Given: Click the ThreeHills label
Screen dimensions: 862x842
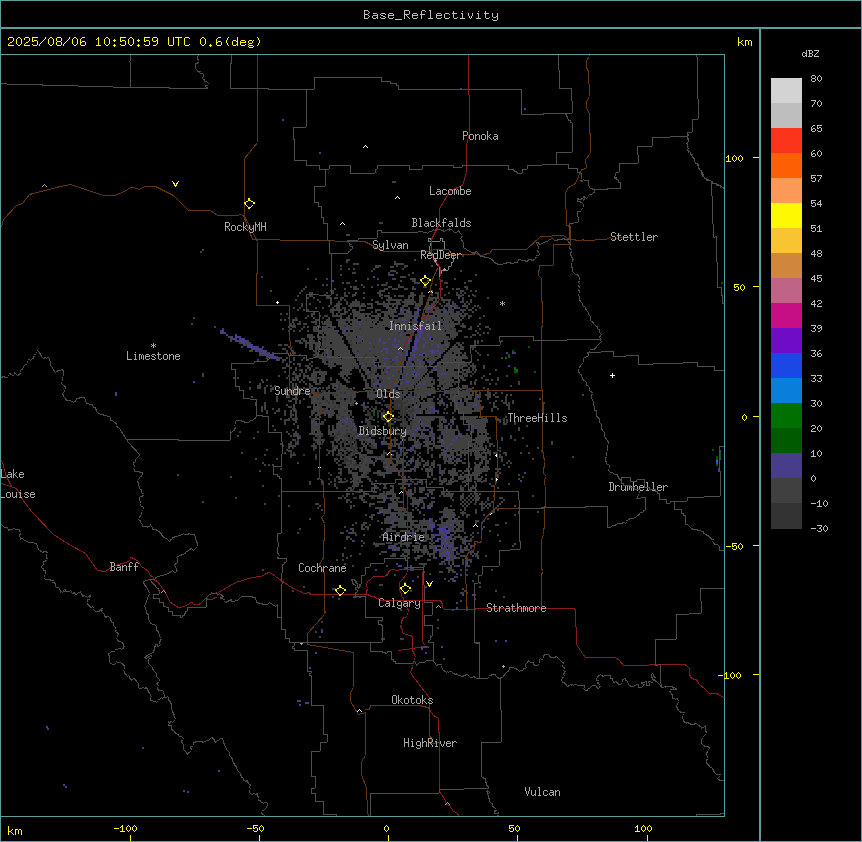Looking at the screenshot, I should click(x=537, y=418).
